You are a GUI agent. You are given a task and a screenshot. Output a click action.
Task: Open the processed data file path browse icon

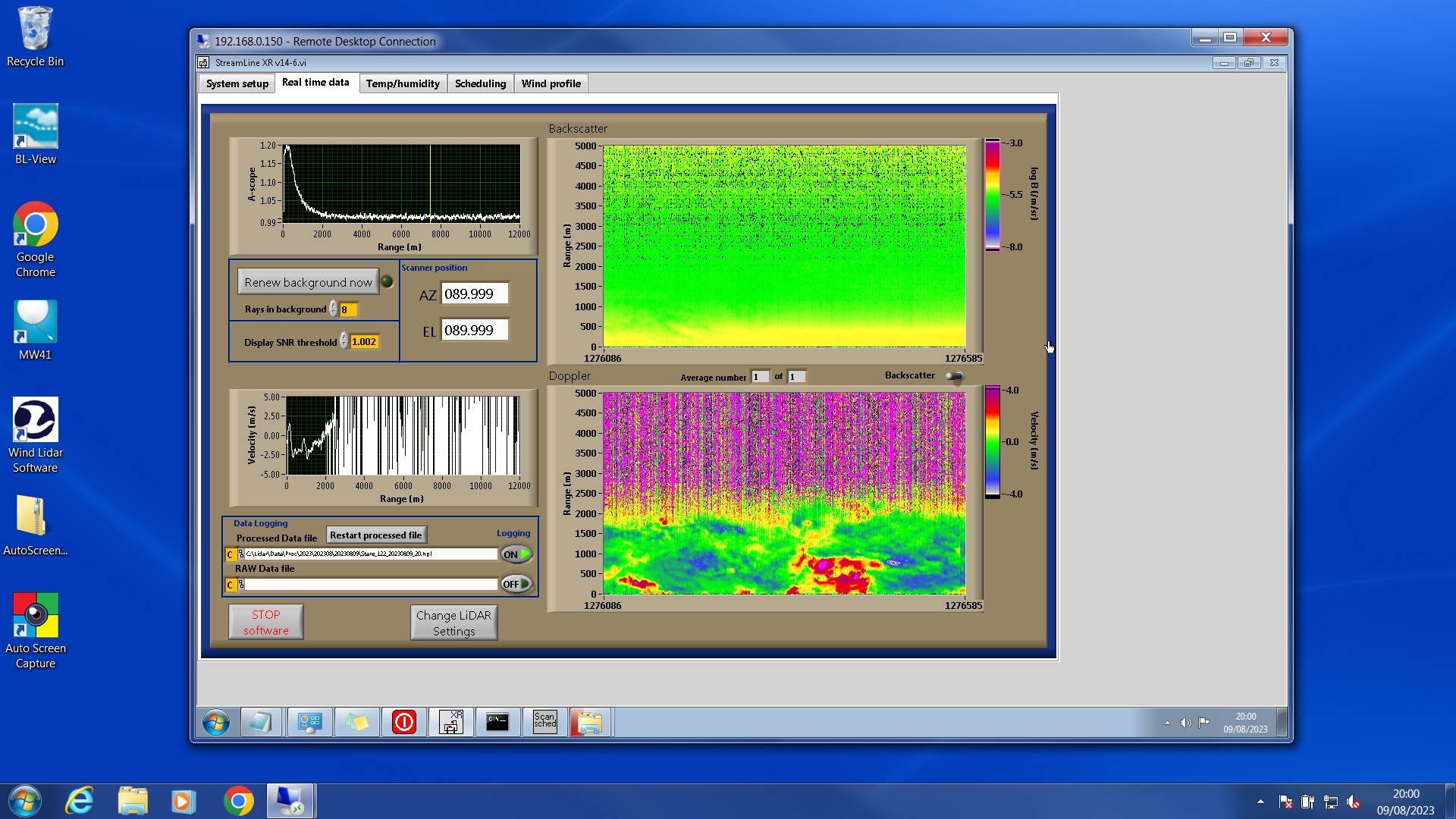point(241,554)
